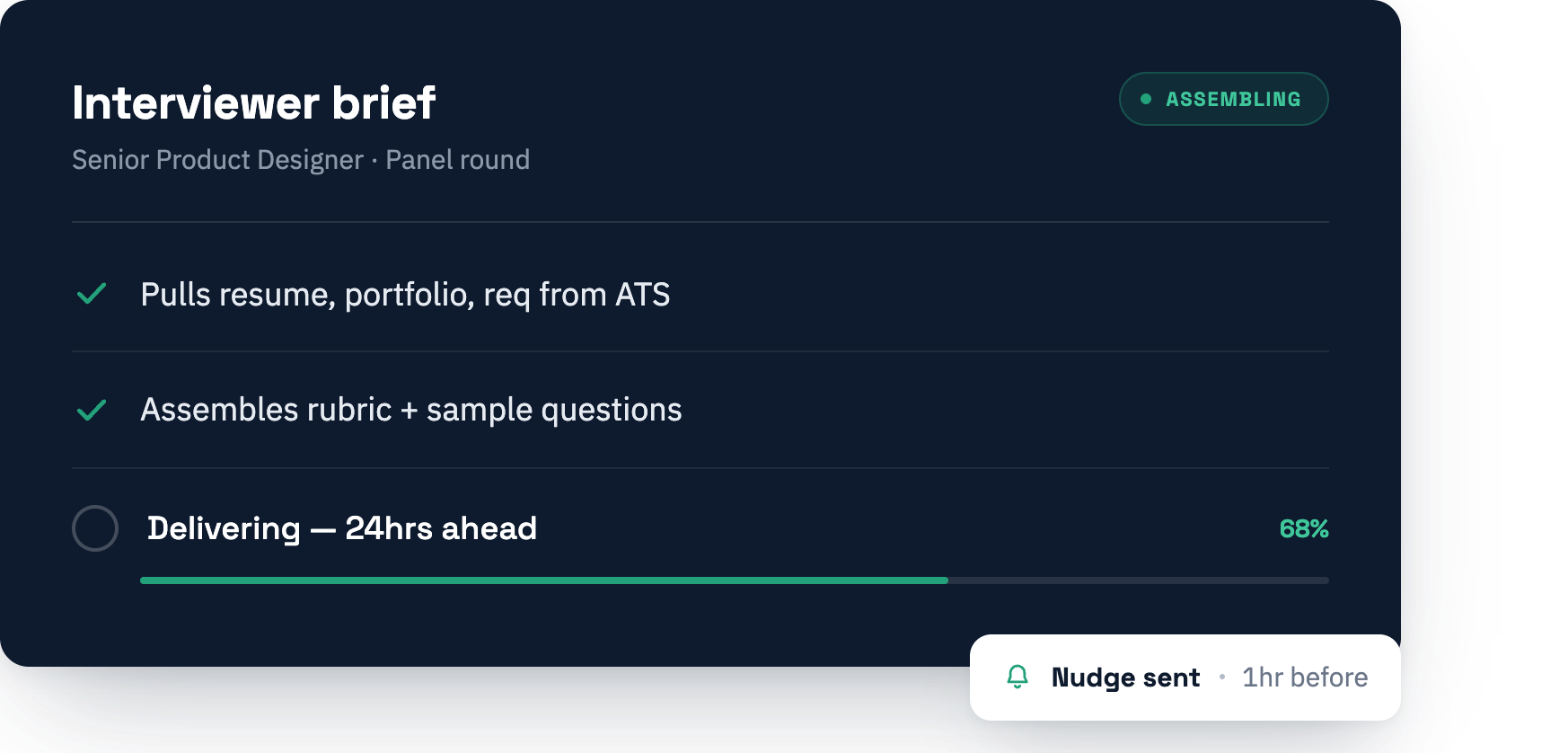1568x753 pixels.
Task: Click the bell icon in the nudge notification
Action: pyautogui.click(x=1017, y=677)
